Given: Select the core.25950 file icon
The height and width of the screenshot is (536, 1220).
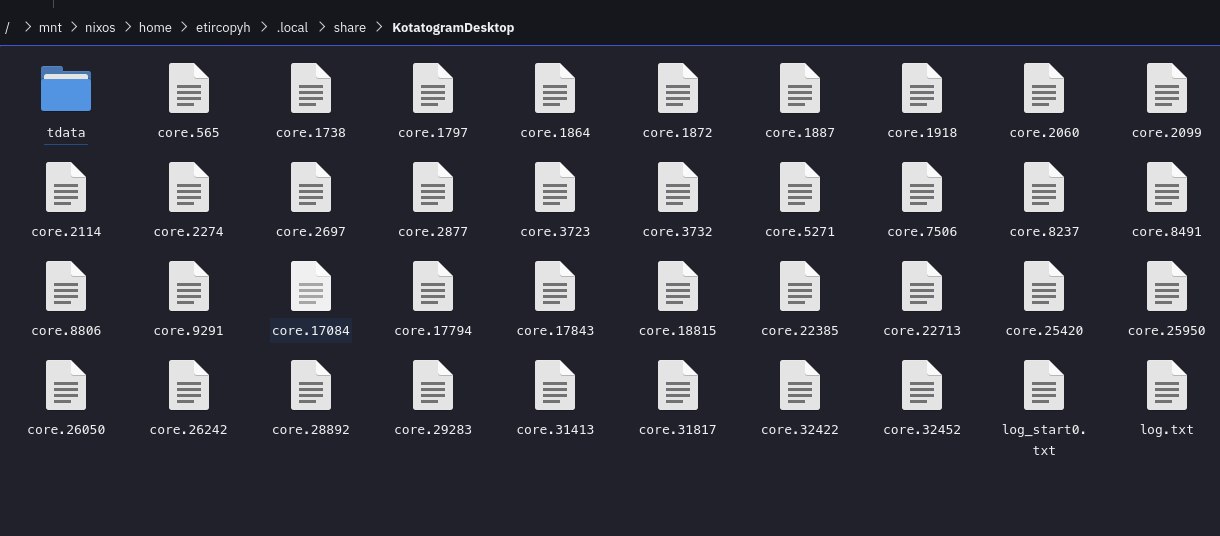Looking at the screenshot, I should (1166, 286).
